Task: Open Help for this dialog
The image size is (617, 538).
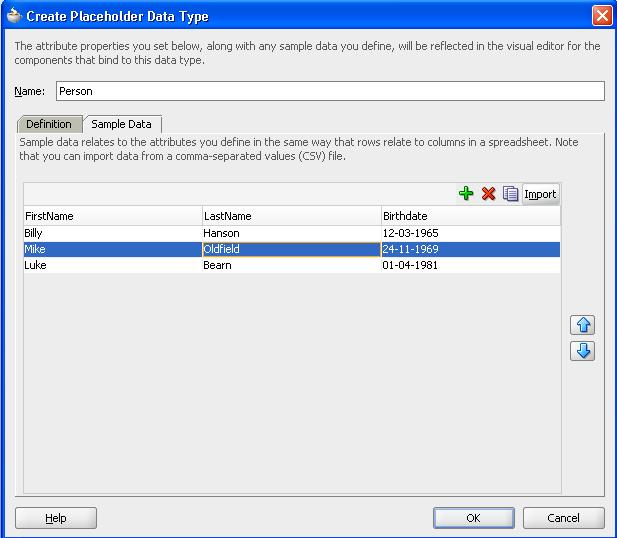Action: pyautogui.click(x=56, y=518)
